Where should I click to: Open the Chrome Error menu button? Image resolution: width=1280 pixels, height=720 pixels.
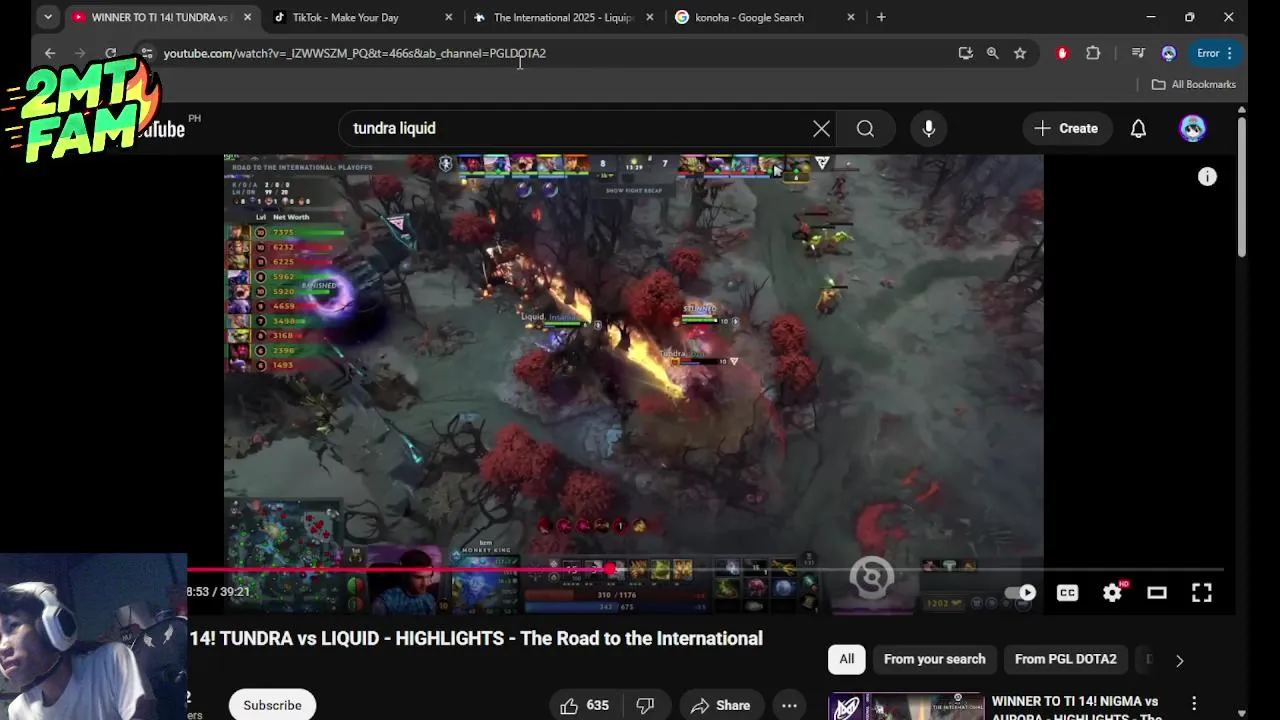(x=1214, y=53)
